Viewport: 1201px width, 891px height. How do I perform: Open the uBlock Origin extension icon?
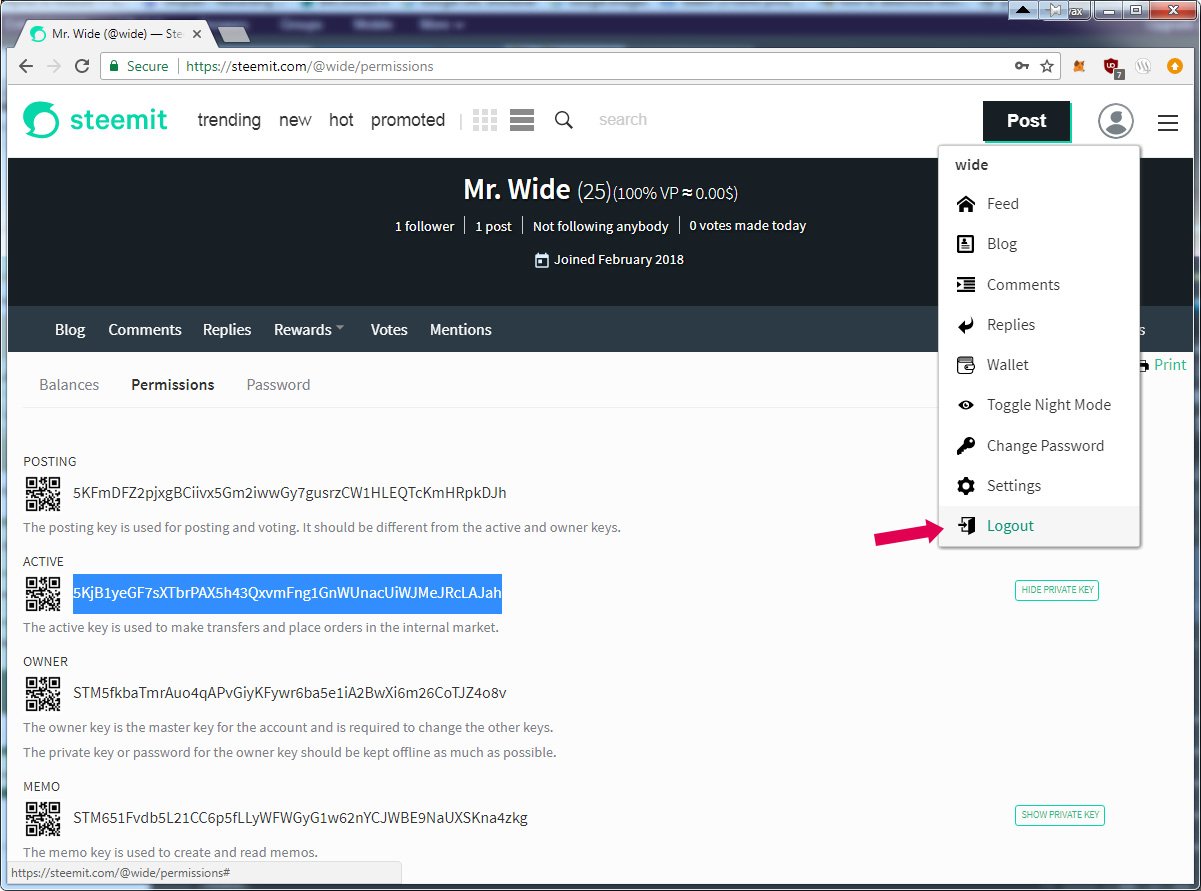tap(1112, 67)
